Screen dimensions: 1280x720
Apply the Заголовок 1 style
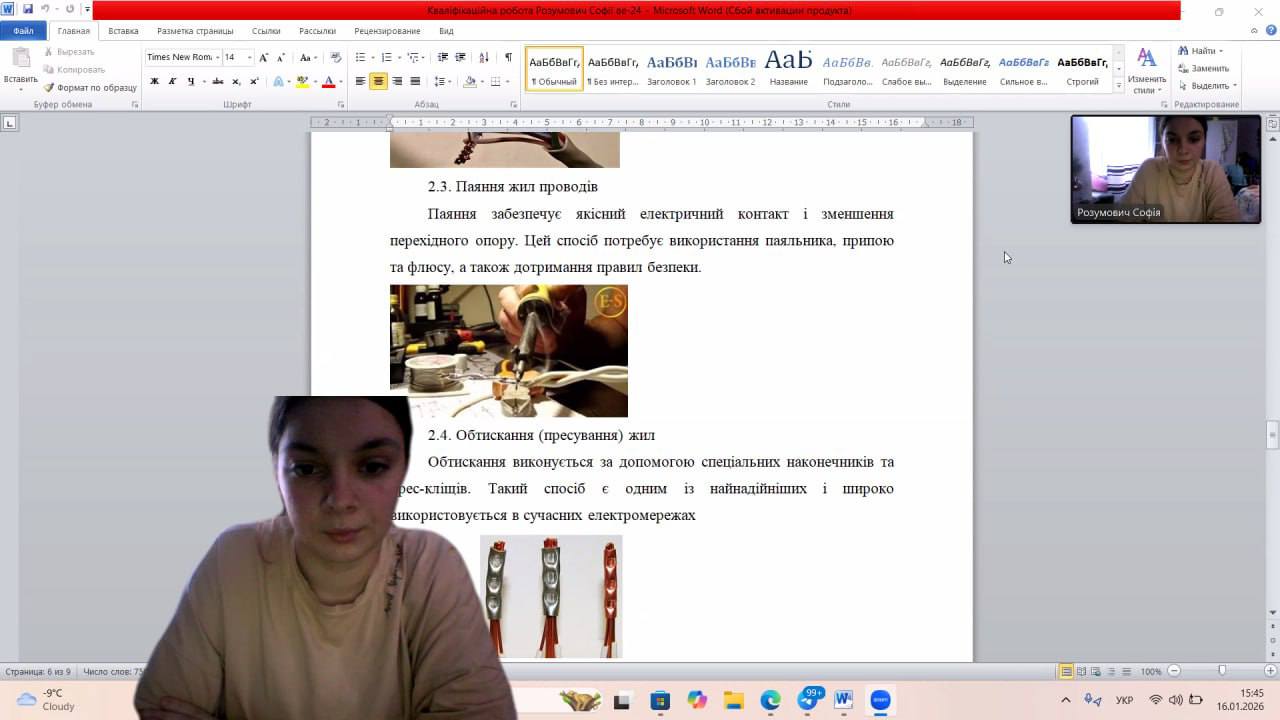671,68
